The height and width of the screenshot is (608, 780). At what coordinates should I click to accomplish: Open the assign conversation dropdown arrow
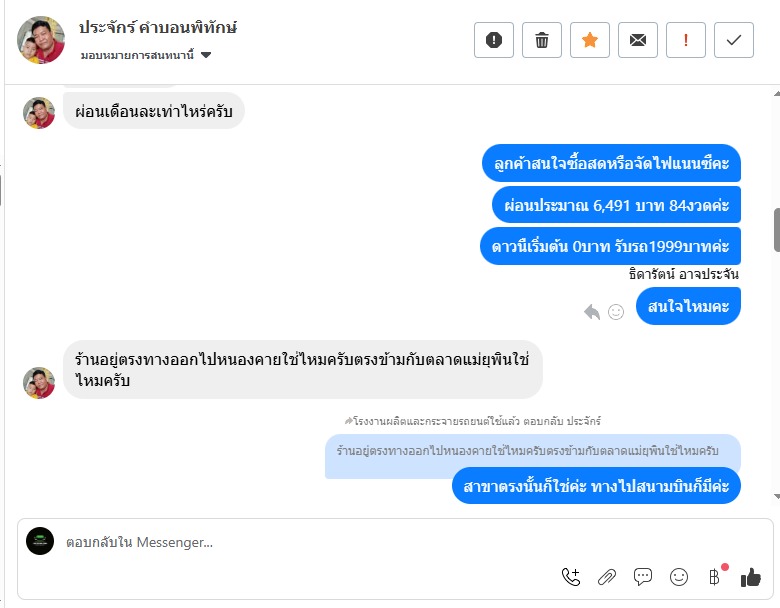(x=206, y=55)
